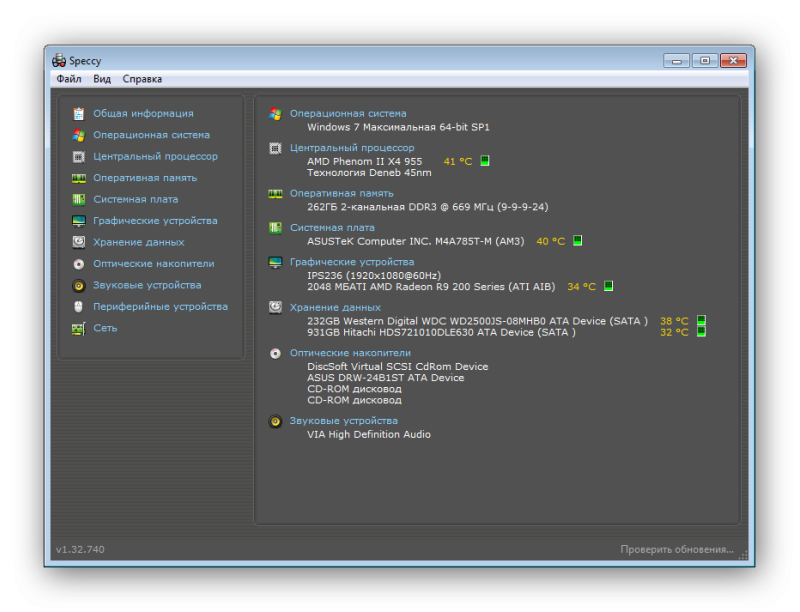Click the motherboard icon in summary panel
The image size is (800, 612).
pos(276,228)
